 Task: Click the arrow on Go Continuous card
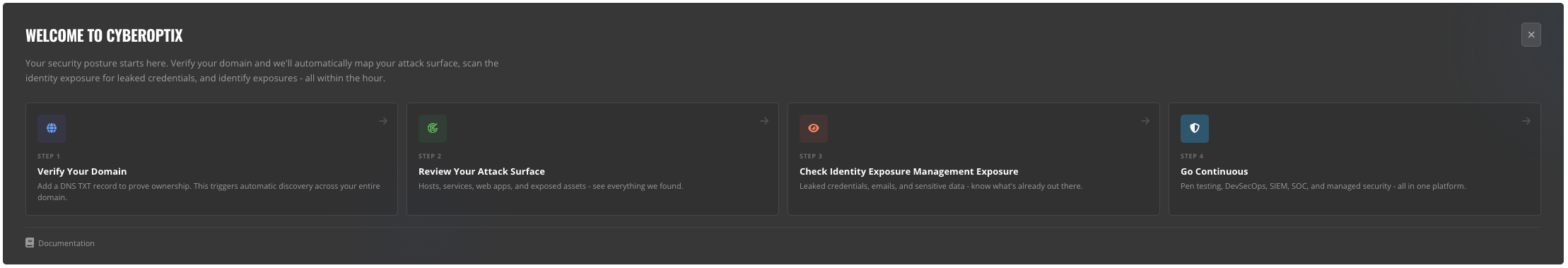(1526, 121)
